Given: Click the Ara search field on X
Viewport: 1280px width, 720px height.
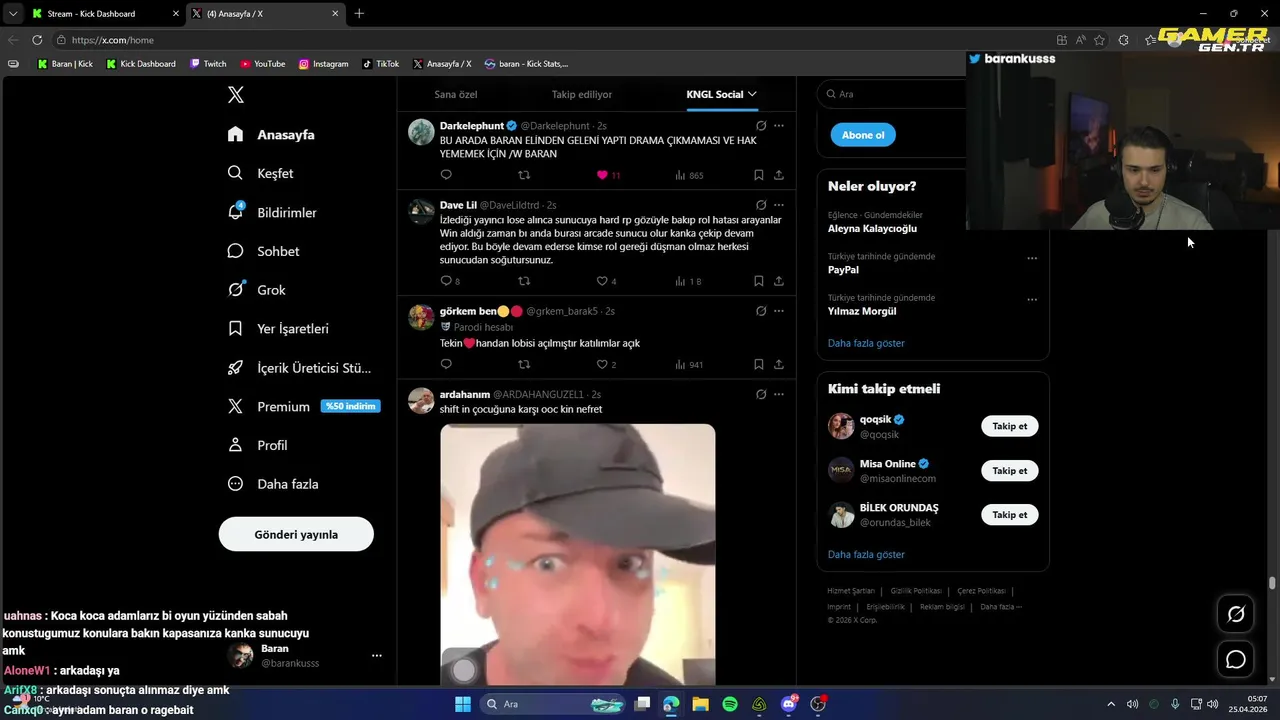Looking at the screenshot, I should point(891,94).
